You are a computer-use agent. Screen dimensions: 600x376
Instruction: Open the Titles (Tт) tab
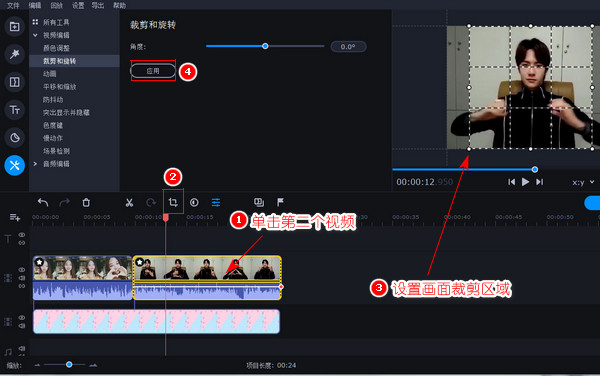coord(15,110)
